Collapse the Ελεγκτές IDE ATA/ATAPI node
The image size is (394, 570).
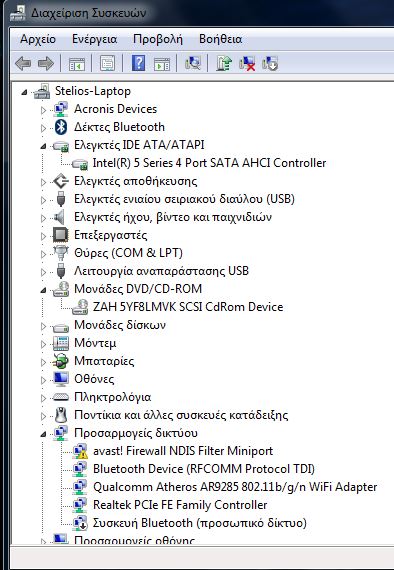tap(43, 146)
